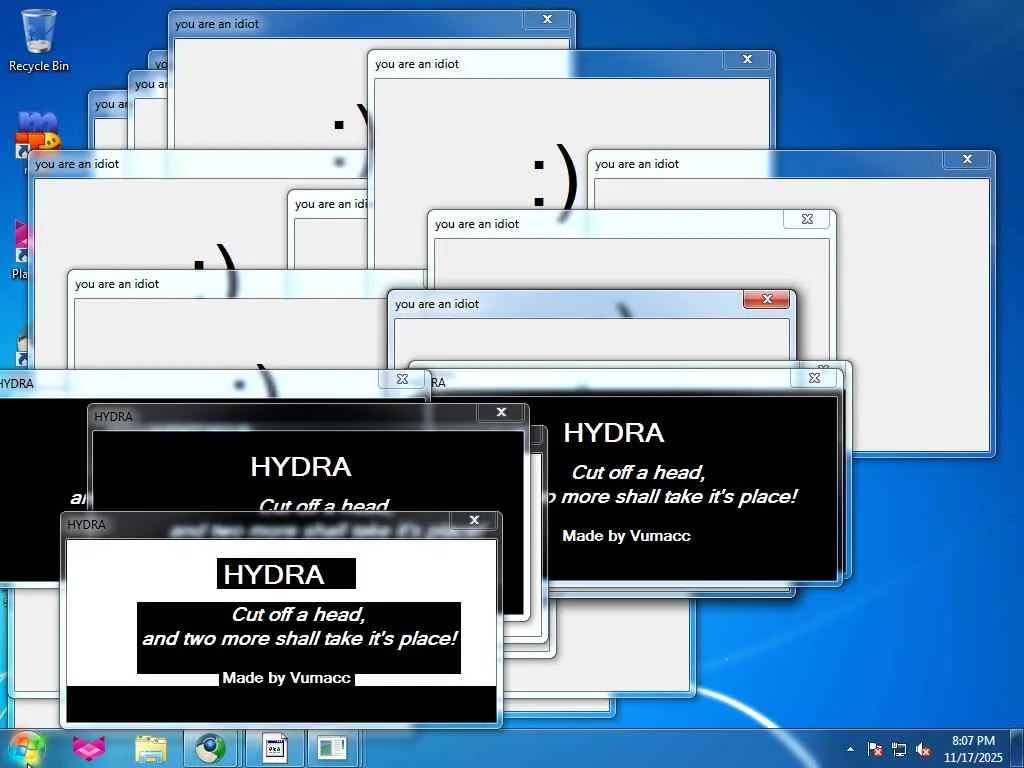The image size is (1024, 768).
Task: Click 'Made by Vumacc' in the right black HYDRA window
Action: 626,536
